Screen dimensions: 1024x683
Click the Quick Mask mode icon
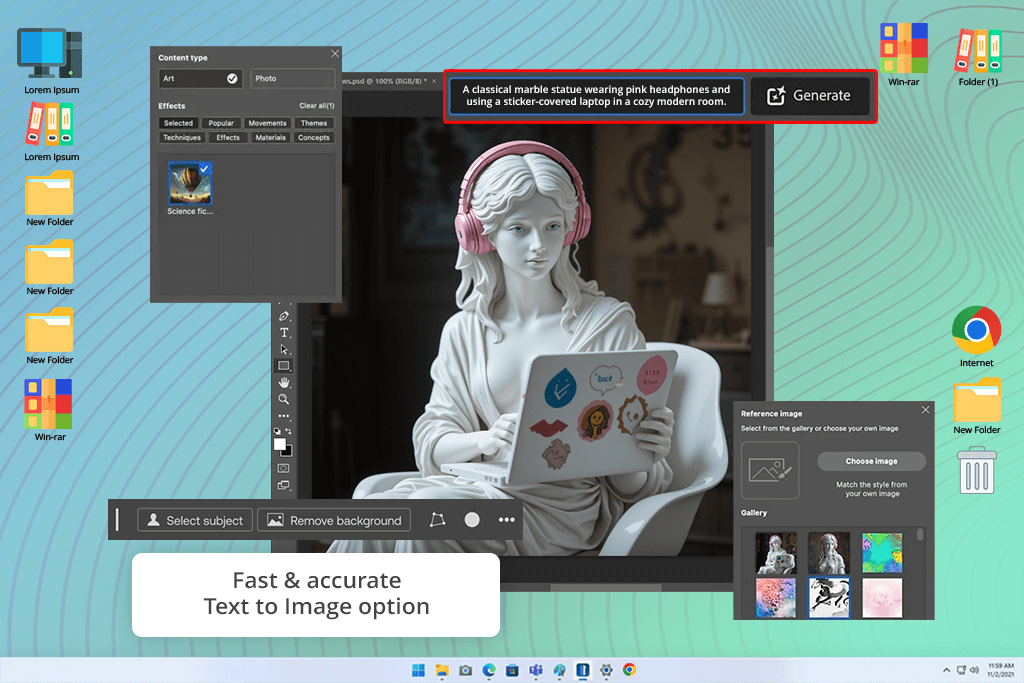pos(284,467)
